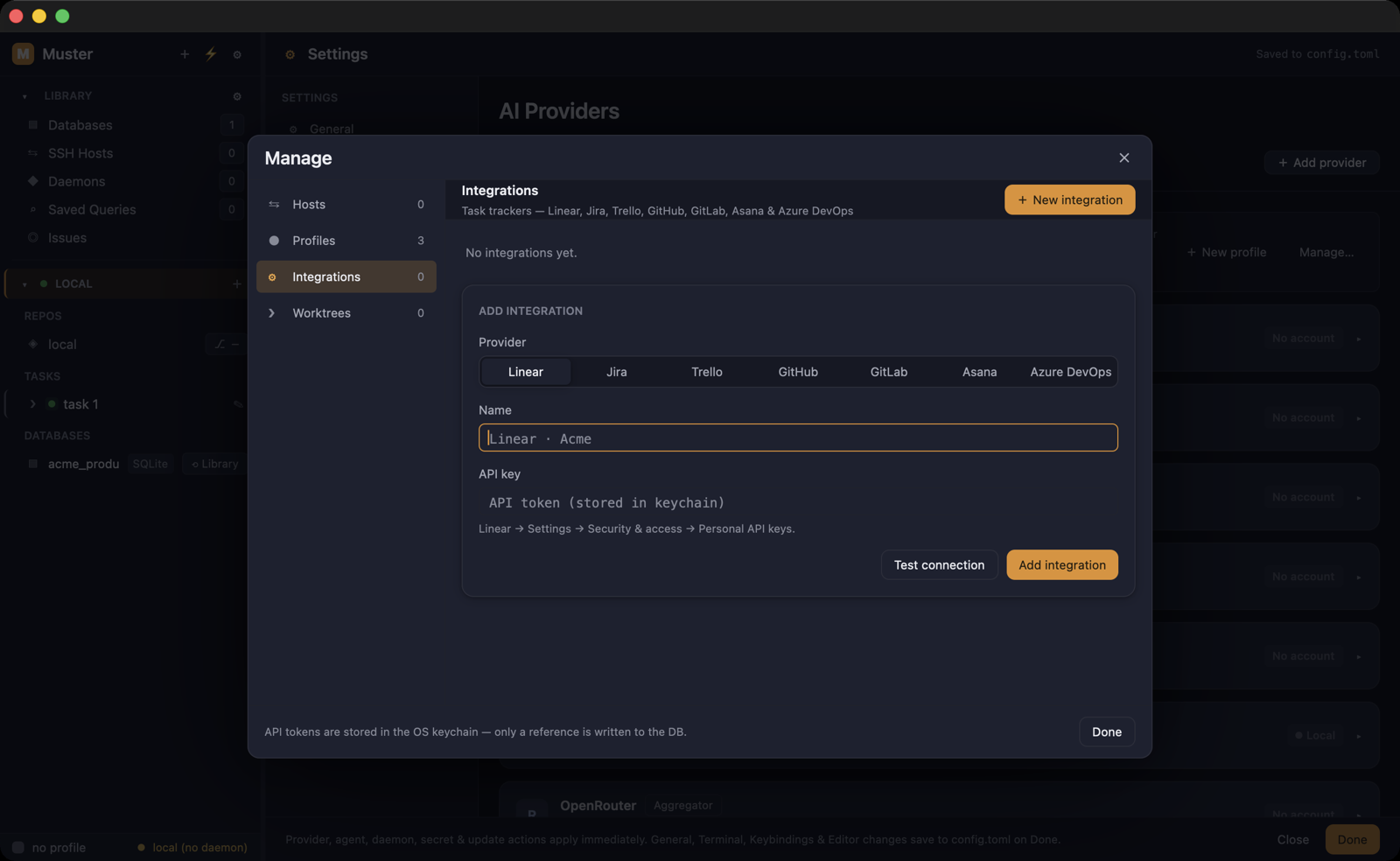
Task: Select the Integrations section in Manage
Action: click(x=346, y=276)
